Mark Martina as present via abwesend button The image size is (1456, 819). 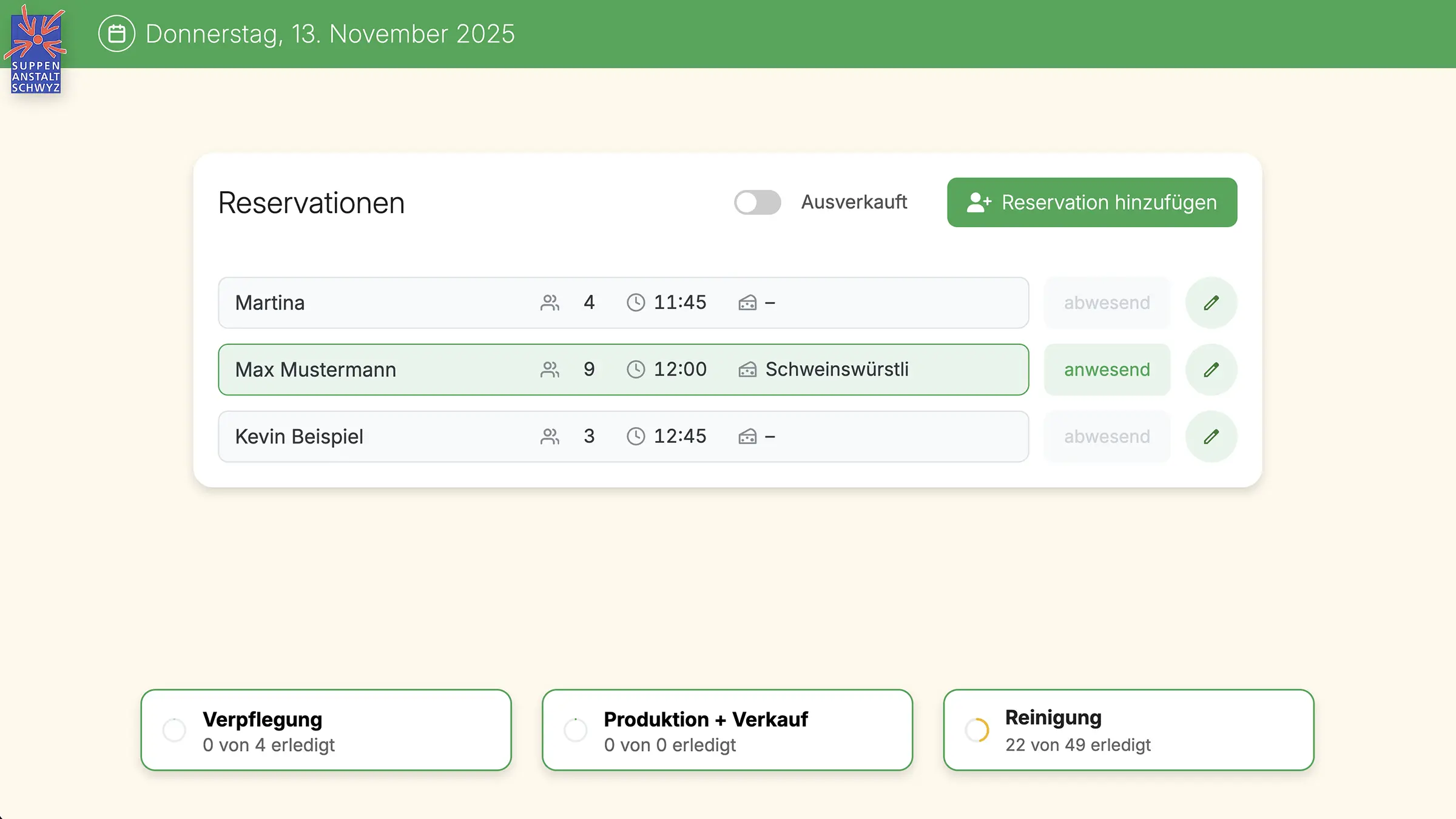(1107, 303)
